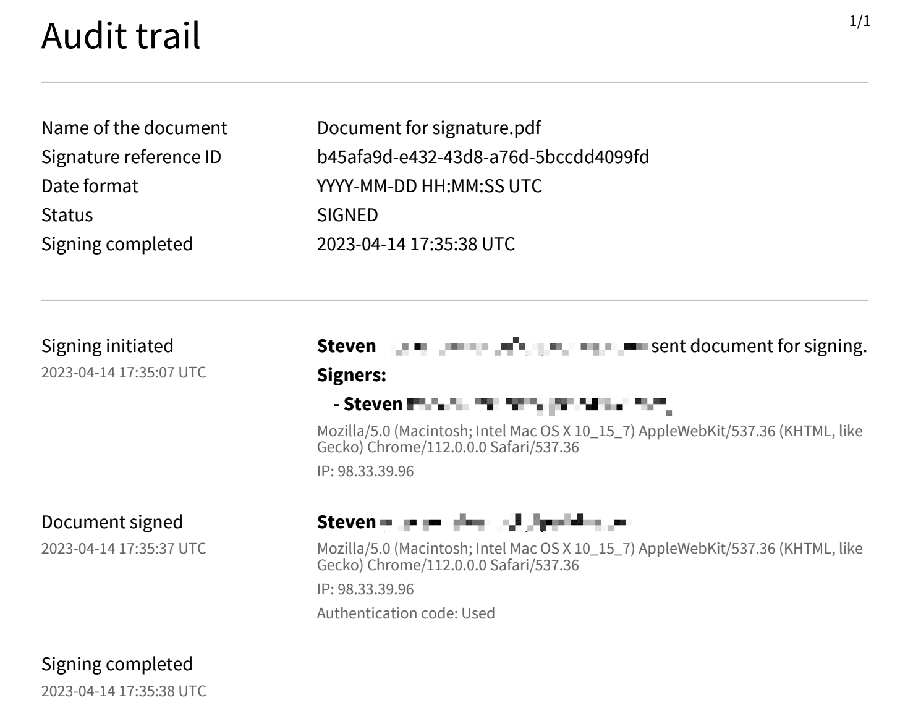Click the first IP address 98.33.39.96
This screenshot has width=900, height=724.
[x=365, y=471]
